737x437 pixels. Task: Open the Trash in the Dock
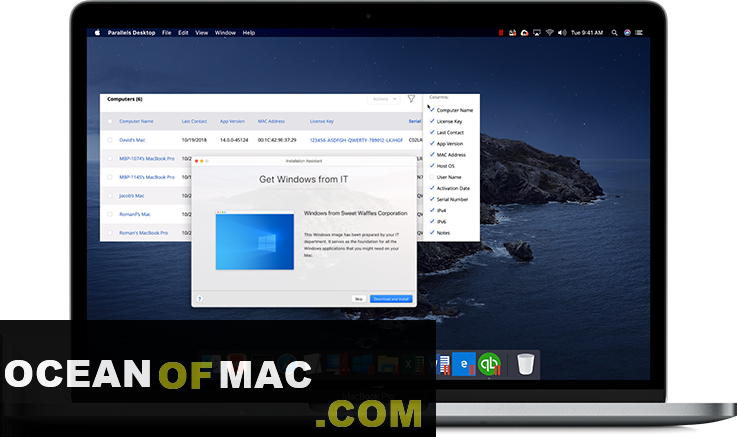click(x=525, y=364)
